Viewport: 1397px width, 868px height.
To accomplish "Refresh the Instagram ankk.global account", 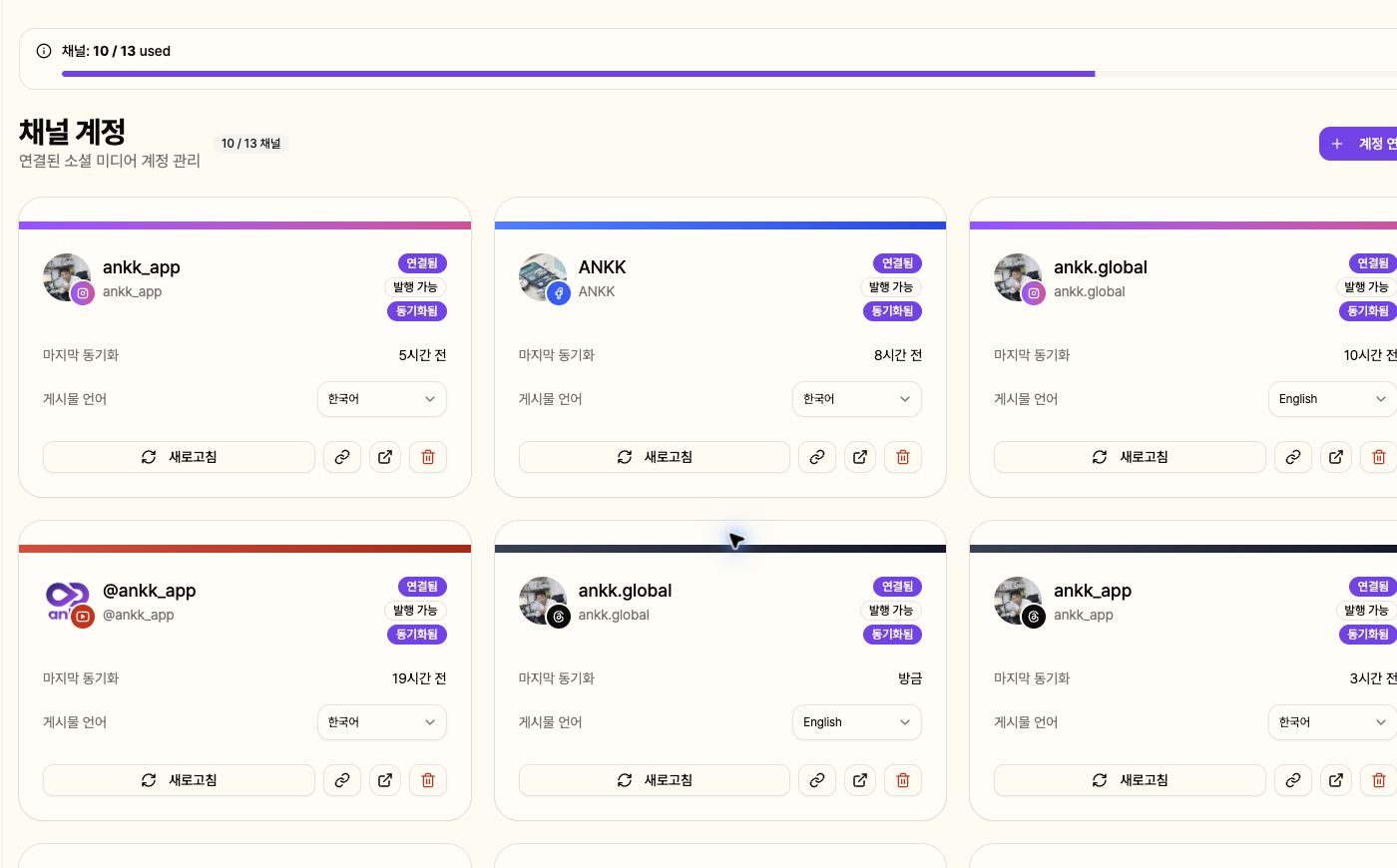I will (x=1130, y=457).
